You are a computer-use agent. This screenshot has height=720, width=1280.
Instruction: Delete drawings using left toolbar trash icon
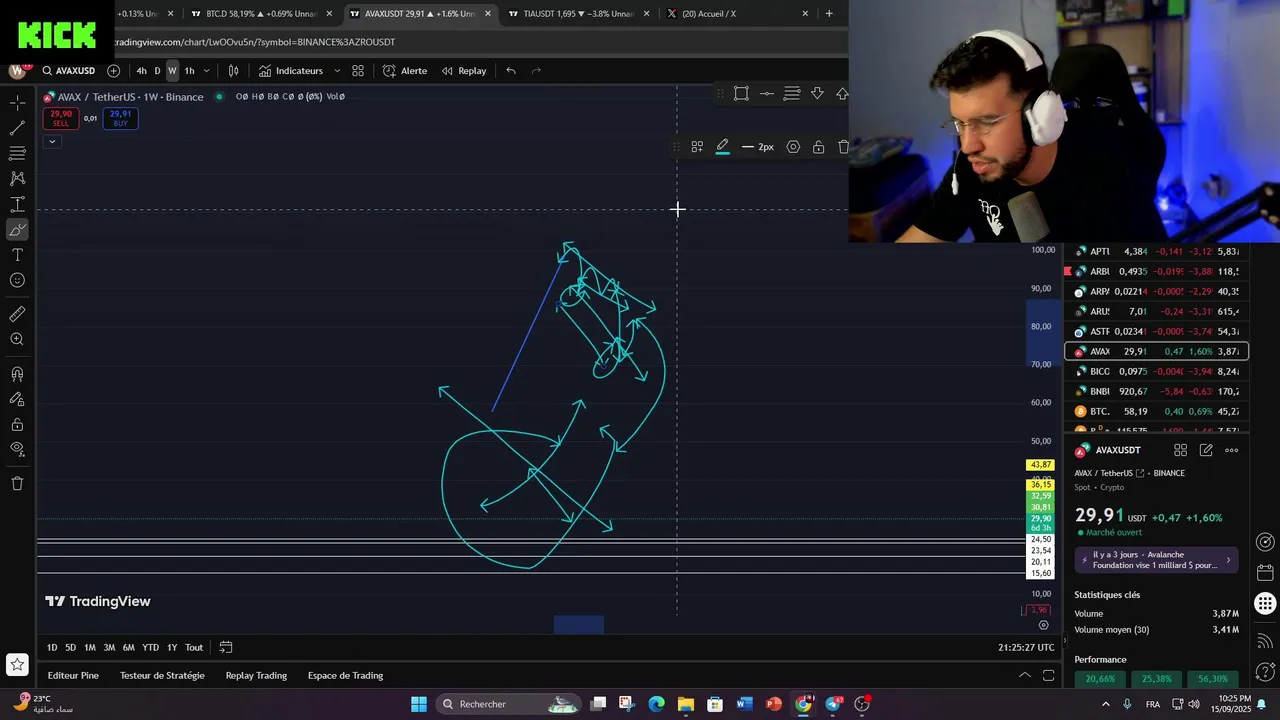pos(17,483)
